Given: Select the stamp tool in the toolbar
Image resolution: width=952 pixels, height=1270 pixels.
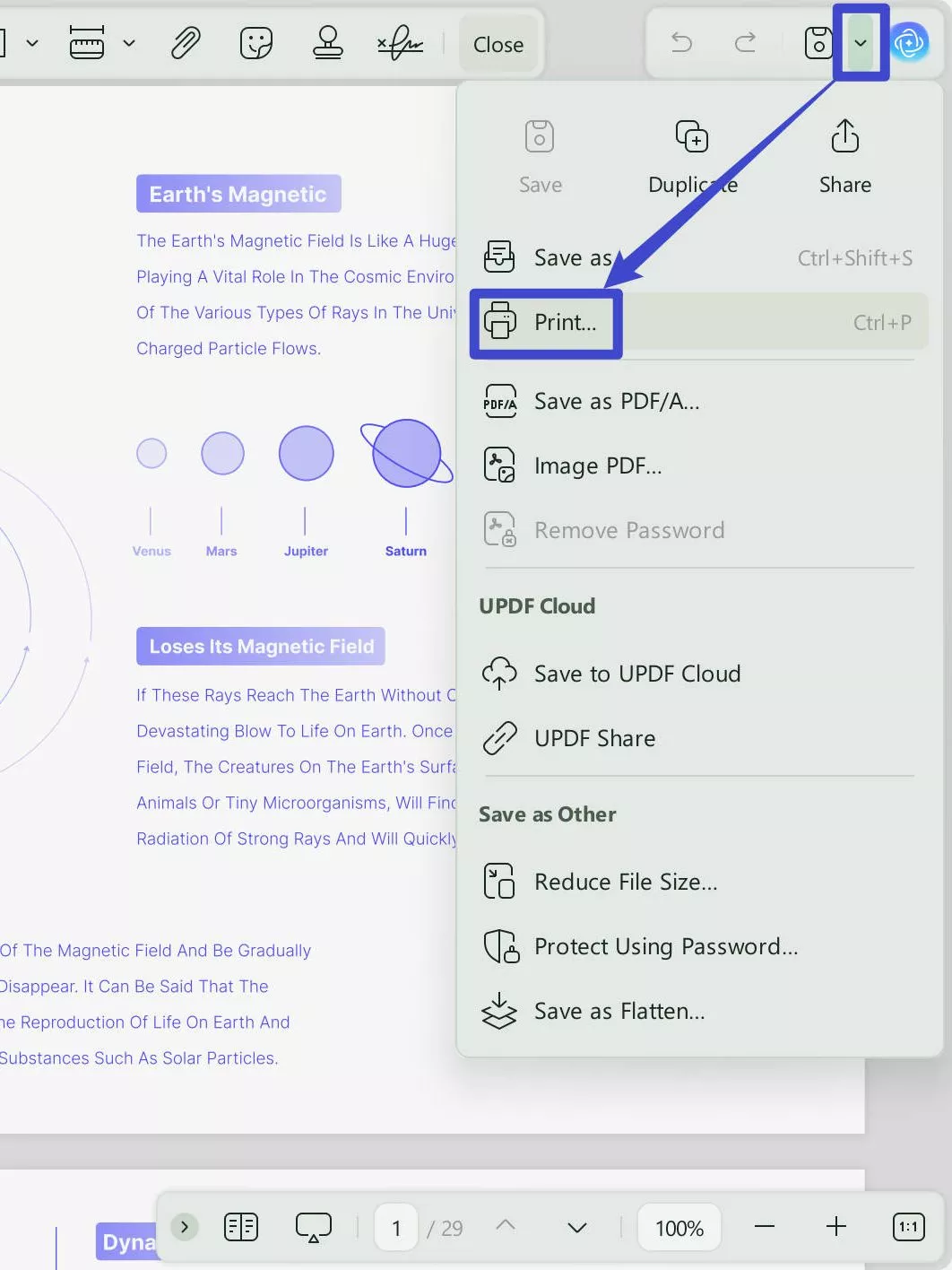Looking at the screenshot, I should coord(328,43).
